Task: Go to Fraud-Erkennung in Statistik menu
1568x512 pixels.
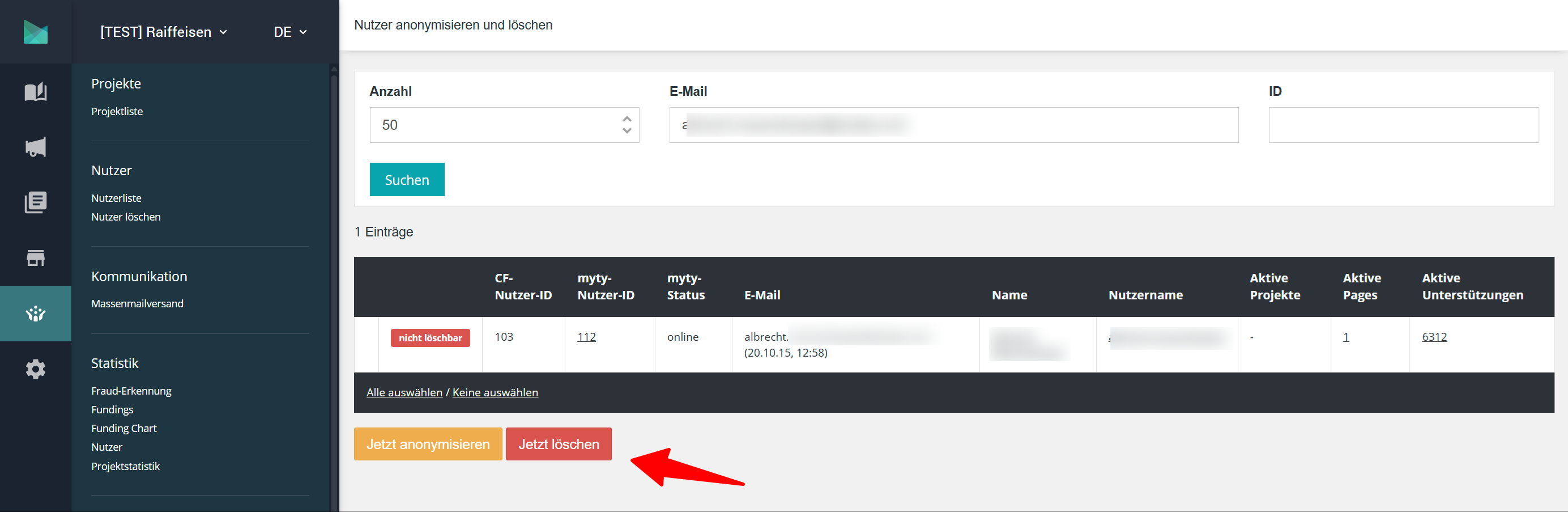Action: pyautogui.click(x=131, y=391)
